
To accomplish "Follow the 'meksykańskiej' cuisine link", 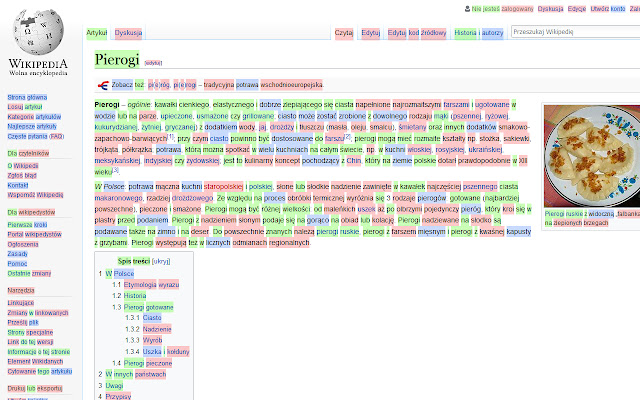I will [x=117, y=160].
